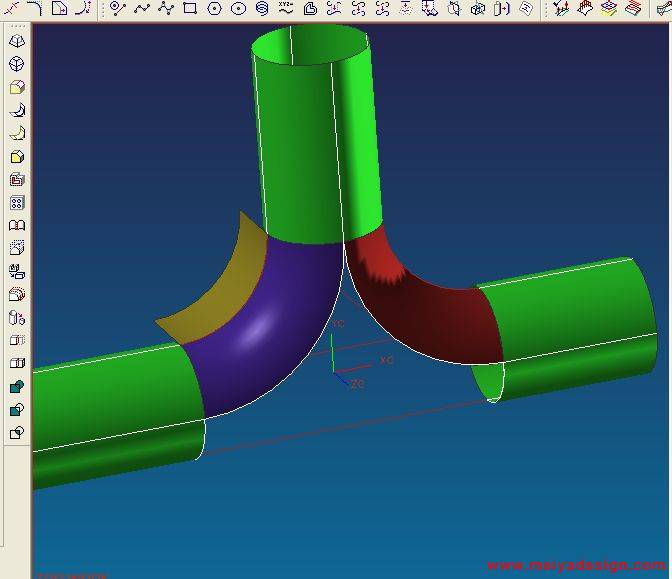Click the Basic Line tool icon
The height and width of the screenshot is (579, 672).
(x=13, y=9)
